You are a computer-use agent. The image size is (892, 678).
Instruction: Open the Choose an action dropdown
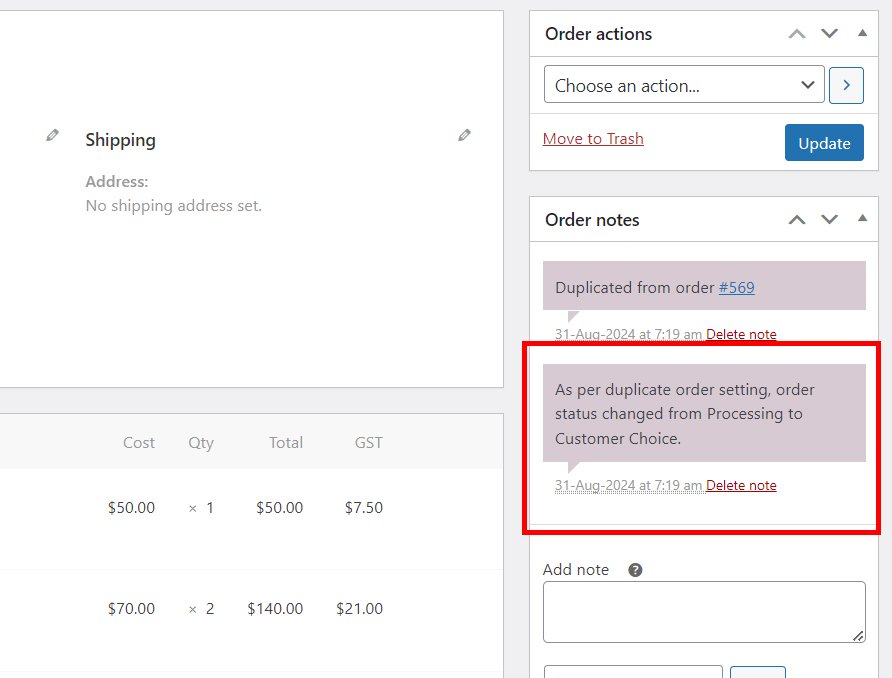tap(684, 85)
